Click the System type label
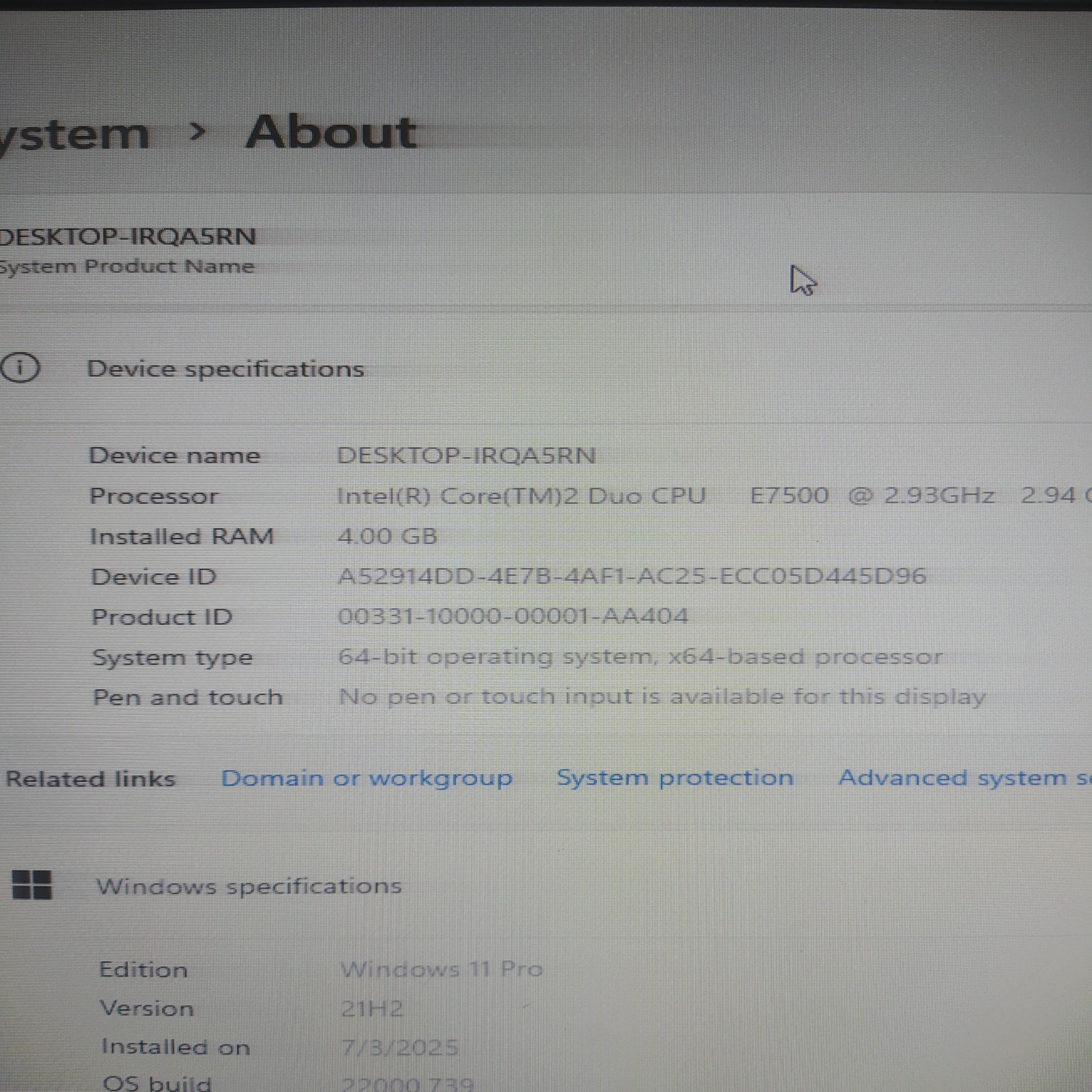 (x=172, y=659)
